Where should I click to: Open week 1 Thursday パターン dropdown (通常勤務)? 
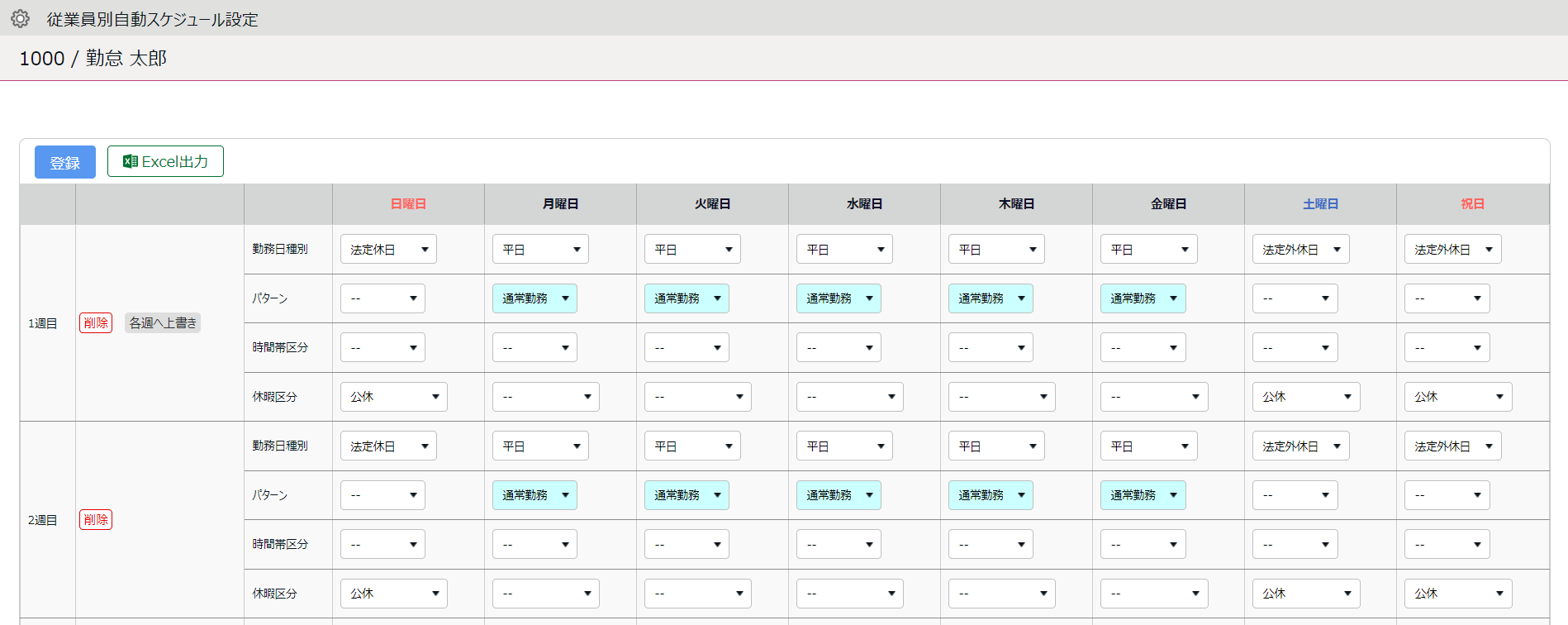pyautogui.click(x=991, y=298)
